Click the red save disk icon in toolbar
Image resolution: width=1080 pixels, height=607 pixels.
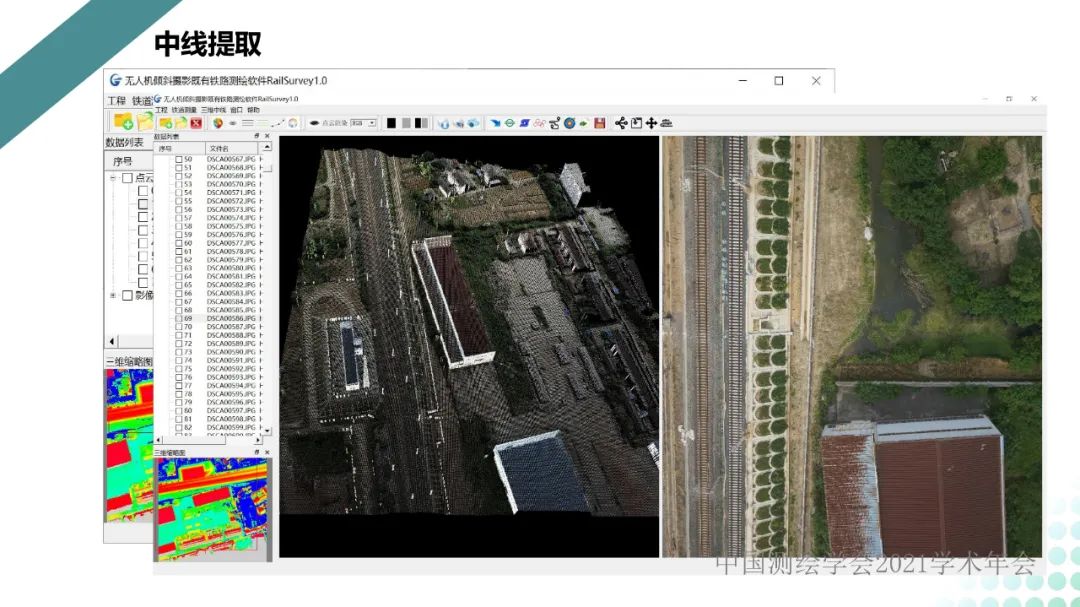click(600, 123)
